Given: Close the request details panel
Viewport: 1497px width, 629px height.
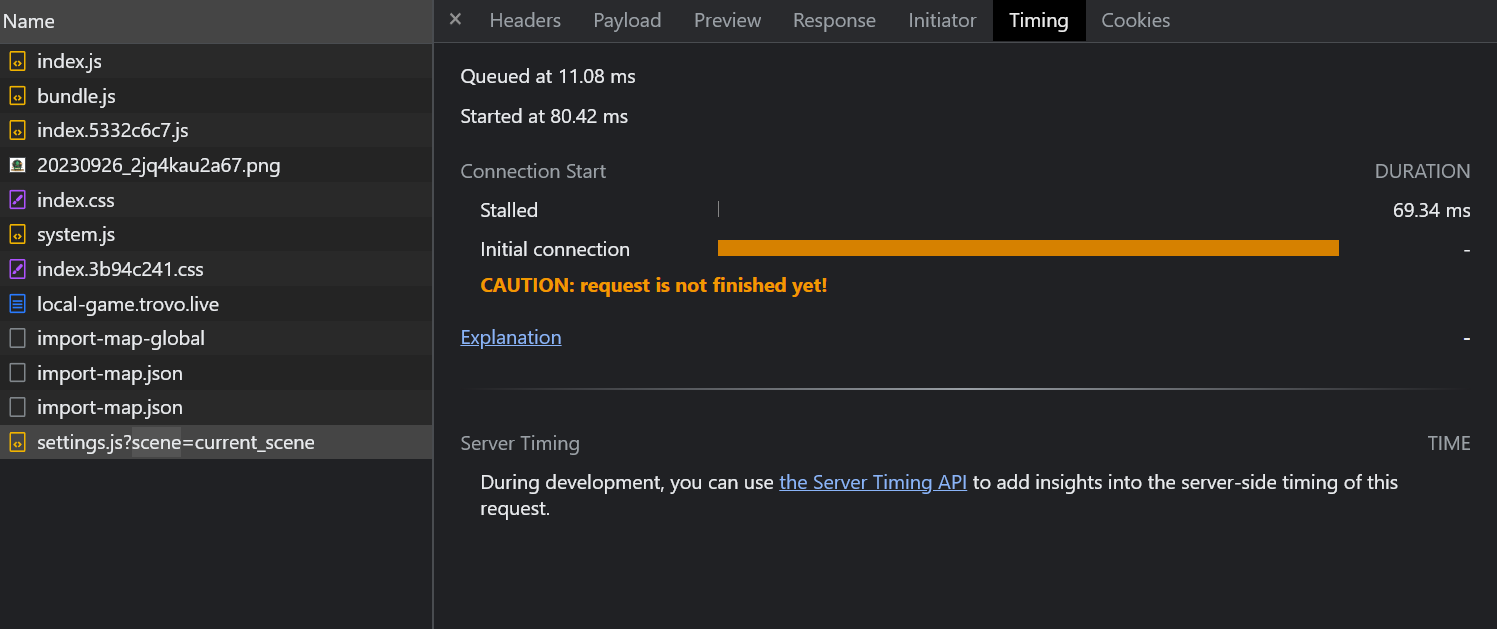Looking at the screenshot, I should 456,20.
